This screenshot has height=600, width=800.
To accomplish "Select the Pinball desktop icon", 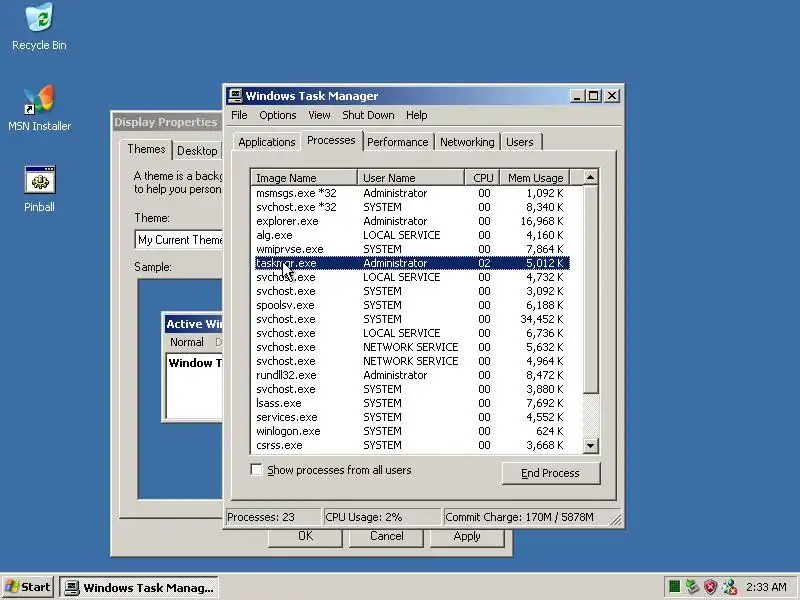I will click(x=39, y=189).
